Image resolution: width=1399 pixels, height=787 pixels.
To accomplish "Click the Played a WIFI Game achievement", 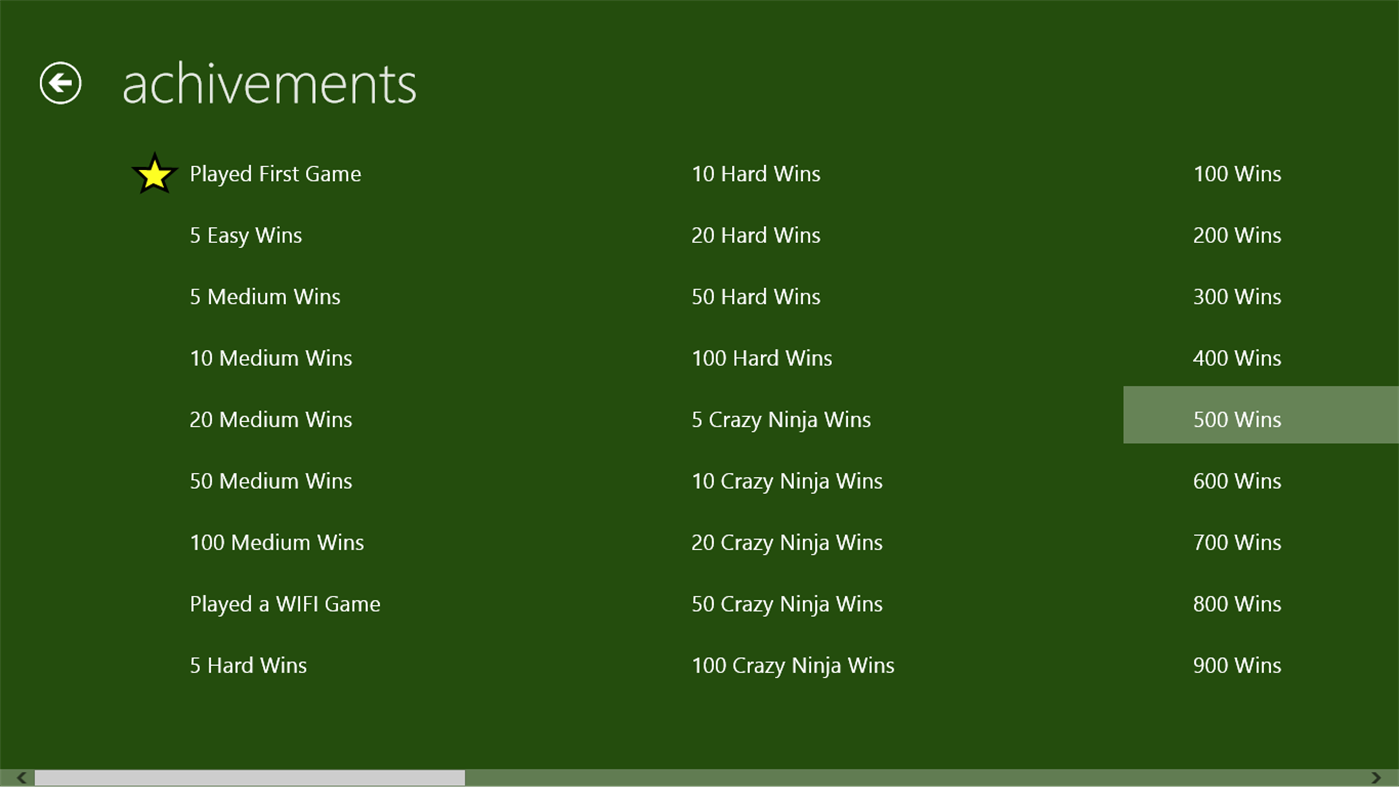I will pyautogui.click(x=284, y=603).
